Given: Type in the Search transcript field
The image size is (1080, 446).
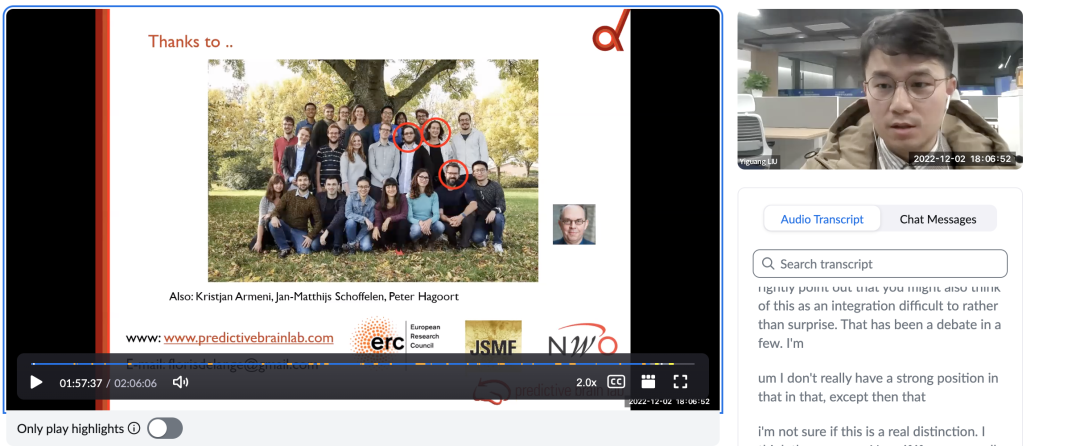Looking at the screenshot, I should tap(890, 264).
